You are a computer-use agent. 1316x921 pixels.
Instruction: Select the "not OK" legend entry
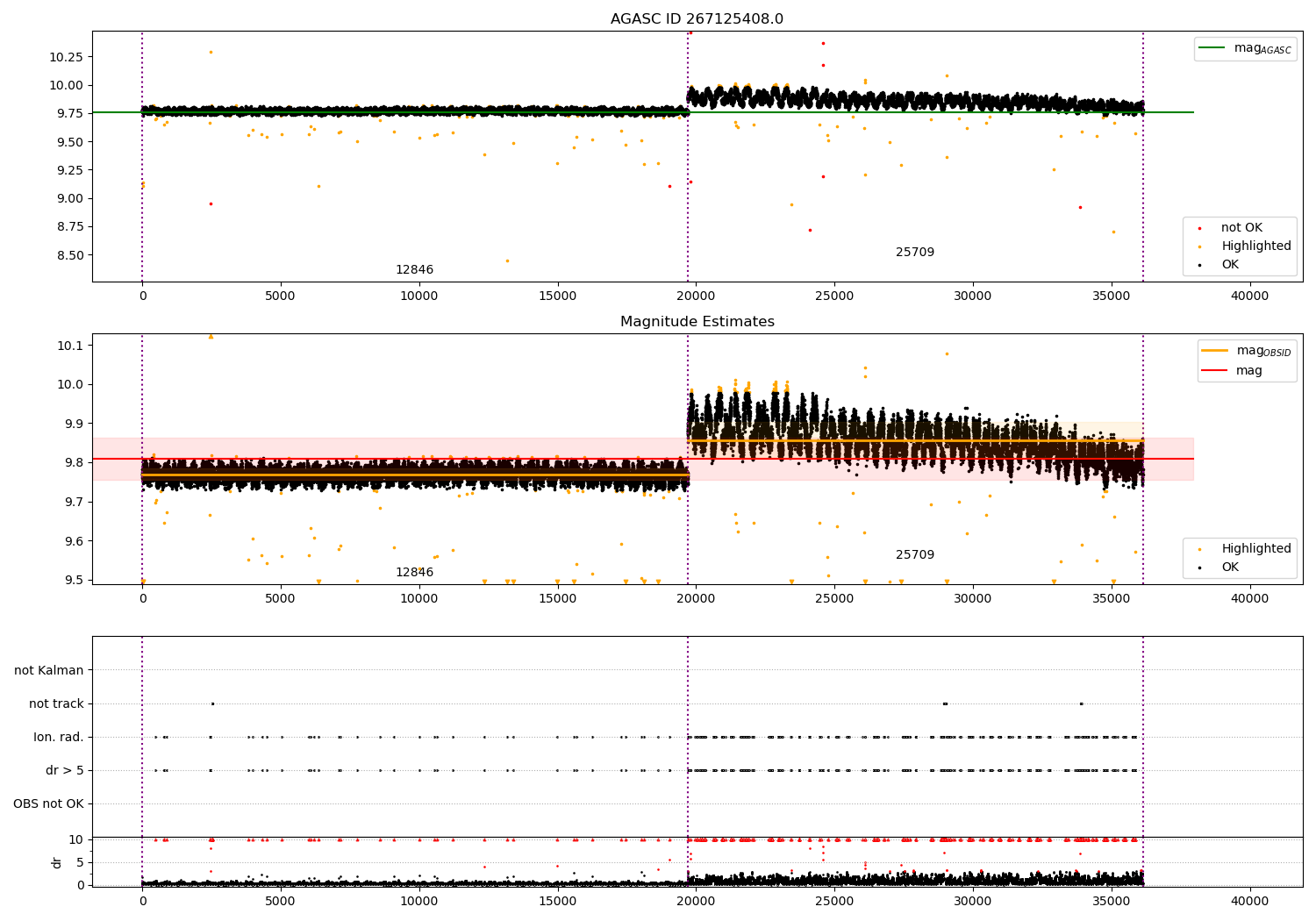click(x=1241, y=227)
